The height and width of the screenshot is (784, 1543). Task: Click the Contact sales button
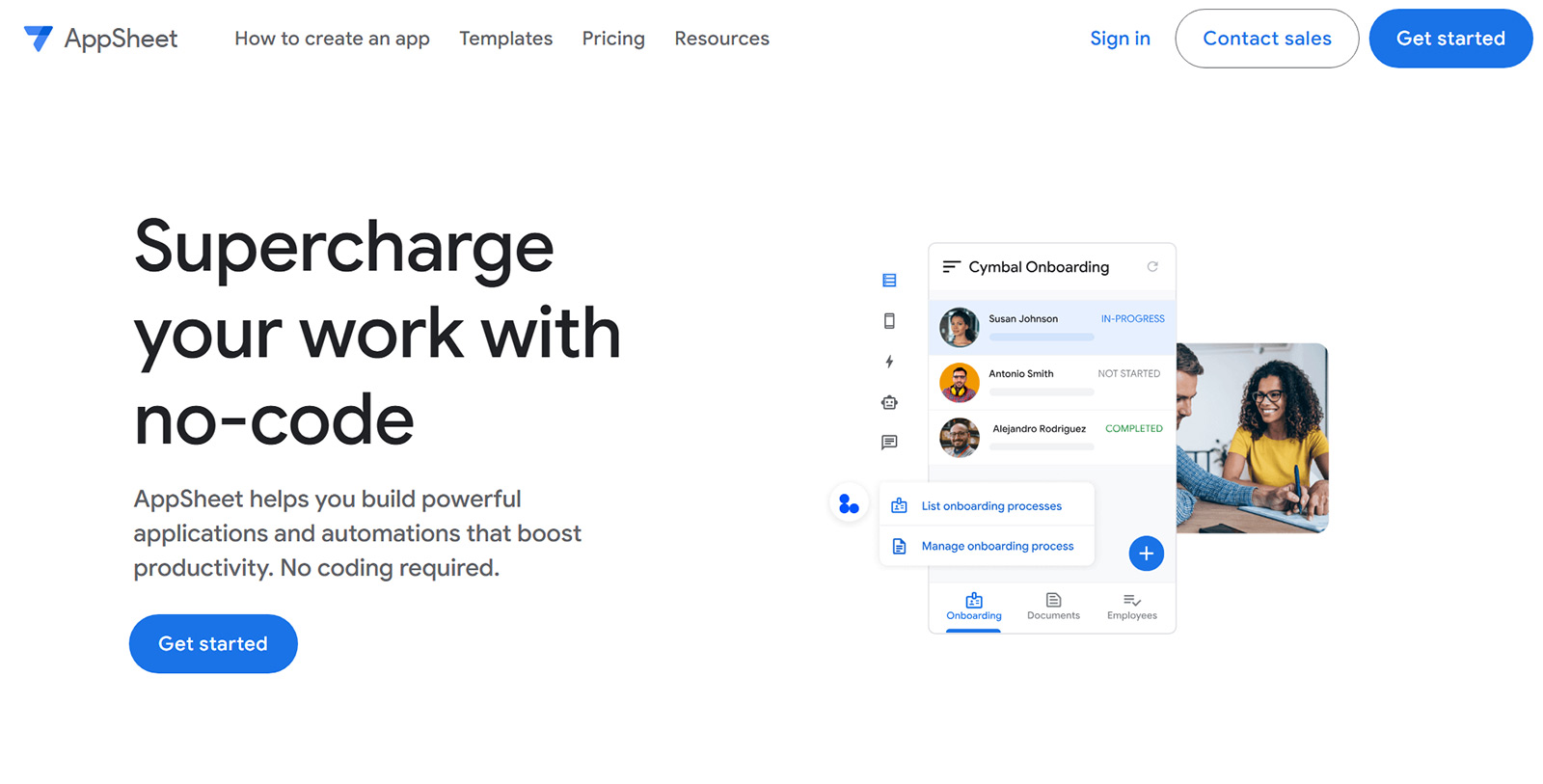(x=1266, y=39)
